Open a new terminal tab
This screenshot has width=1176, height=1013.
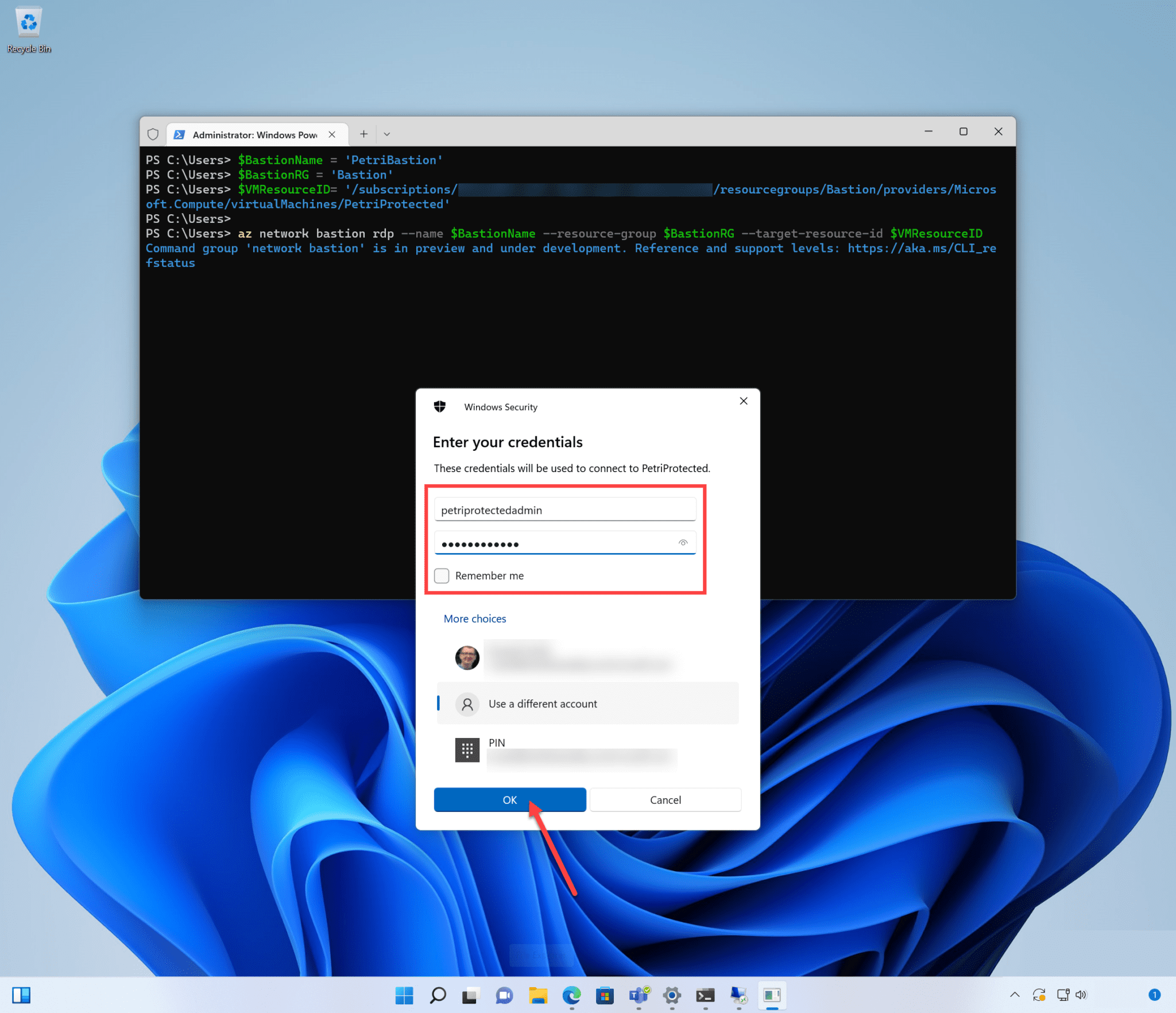[x=363, y=134]
